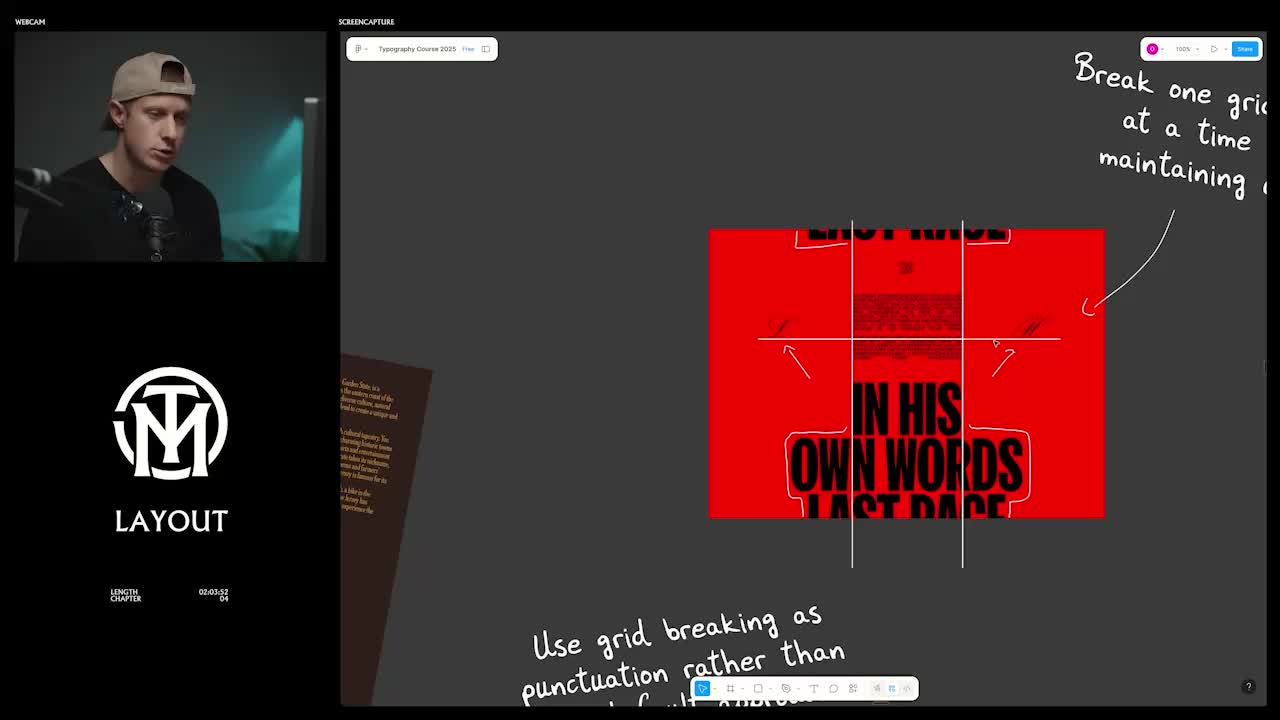This screenshot has height=720, width=1280.
Task: Click the pink user avatar
Action: coord(1152,49)
